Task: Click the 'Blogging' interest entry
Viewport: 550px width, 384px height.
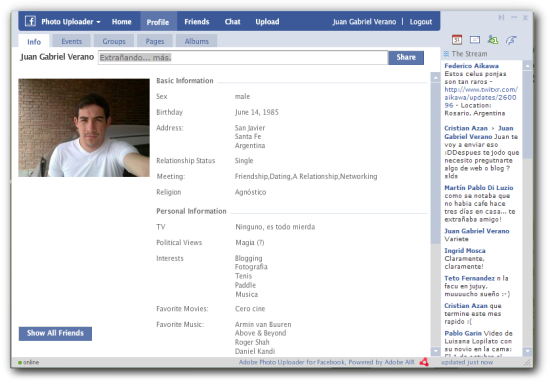Action: pos(248,258)
